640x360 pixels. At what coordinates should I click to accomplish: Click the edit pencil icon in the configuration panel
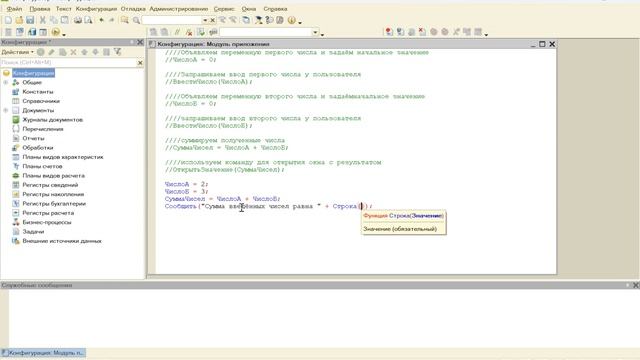(51, 52)
